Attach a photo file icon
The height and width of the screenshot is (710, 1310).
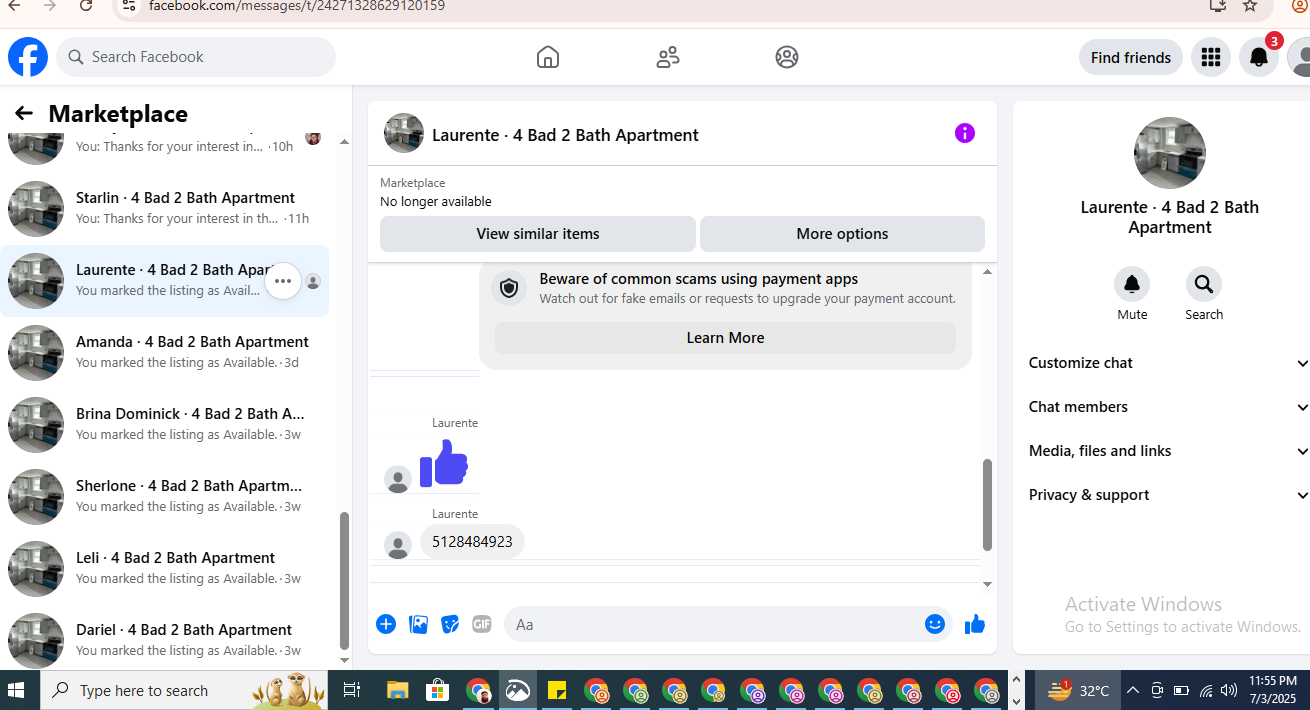tap(418, 624)
